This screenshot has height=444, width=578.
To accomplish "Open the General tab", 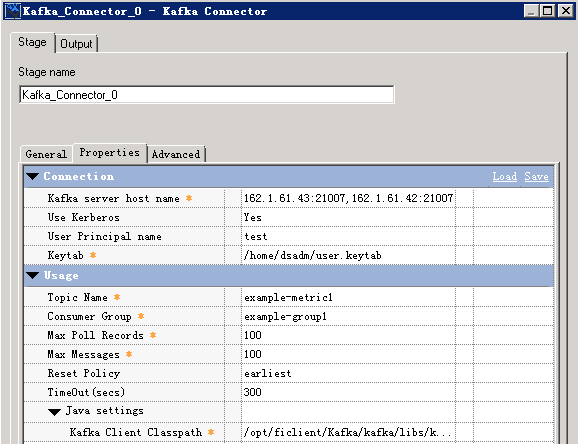I will click(46, 154).
